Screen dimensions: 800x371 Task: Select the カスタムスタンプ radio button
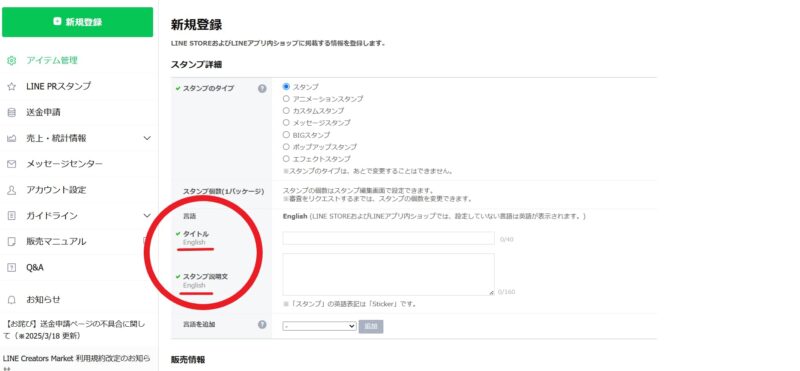[x=286, y=111]
